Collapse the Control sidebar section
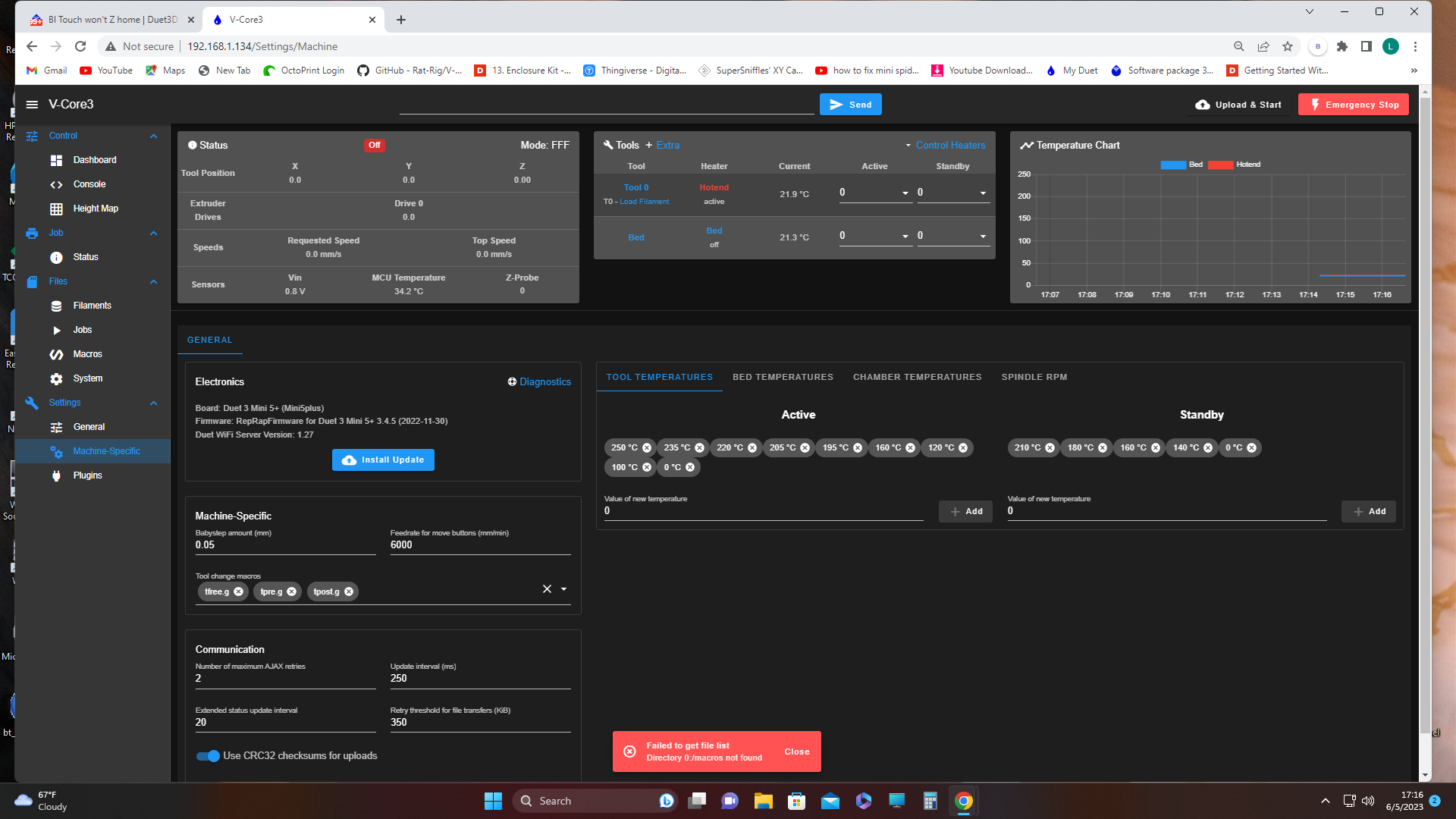Screen dimensions: 1456x819 (x=153, y=136)
